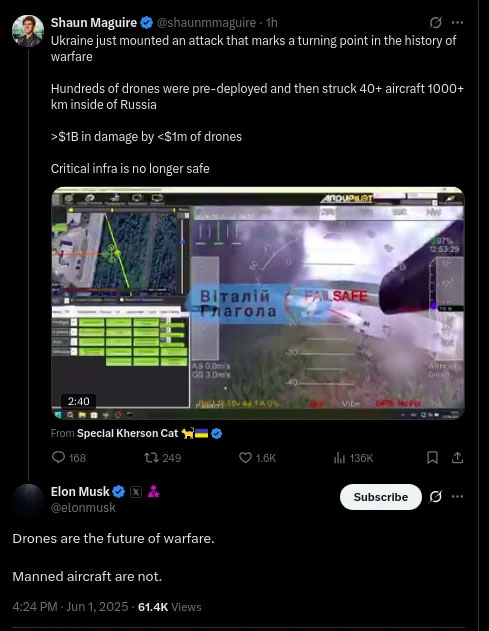
Task: Bookmark Shaun Maguire's post
Action: pyautogui.click(x=432, y=458)
